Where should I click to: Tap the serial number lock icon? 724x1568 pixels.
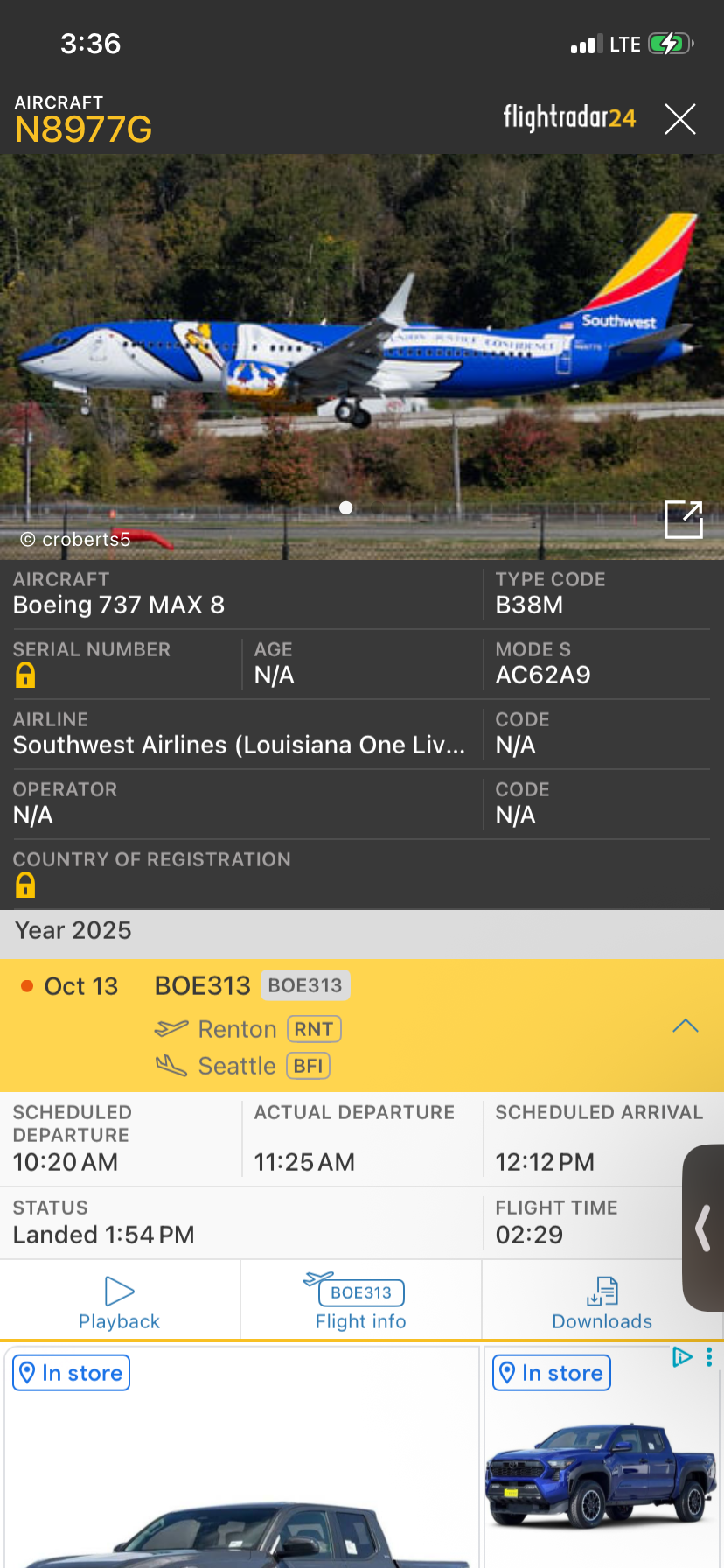[25, 675]
